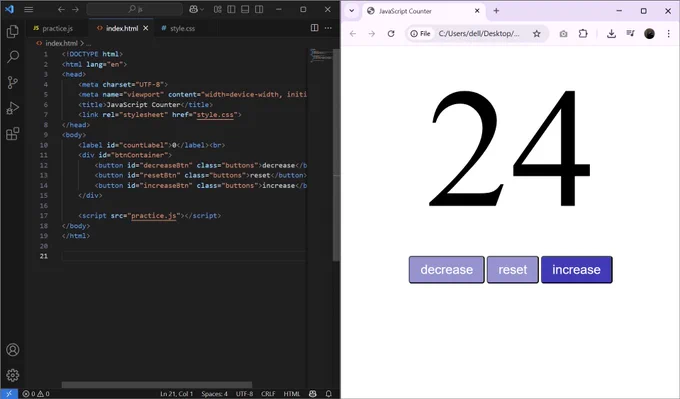Close the JavaScript Counter browser tab

tap(477, 11)
